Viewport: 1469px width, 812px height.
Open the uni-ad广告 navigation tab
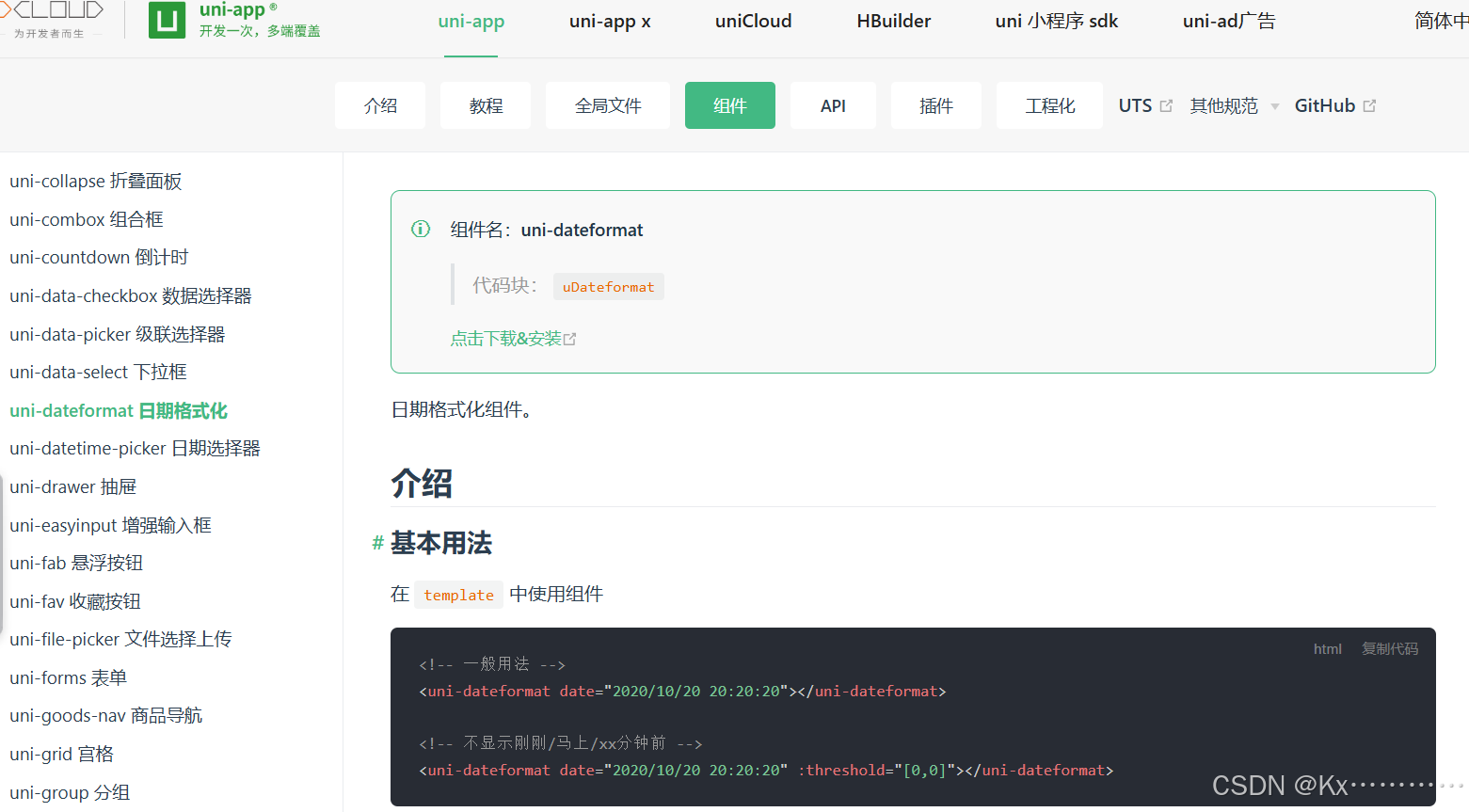tap(1229, 21)
